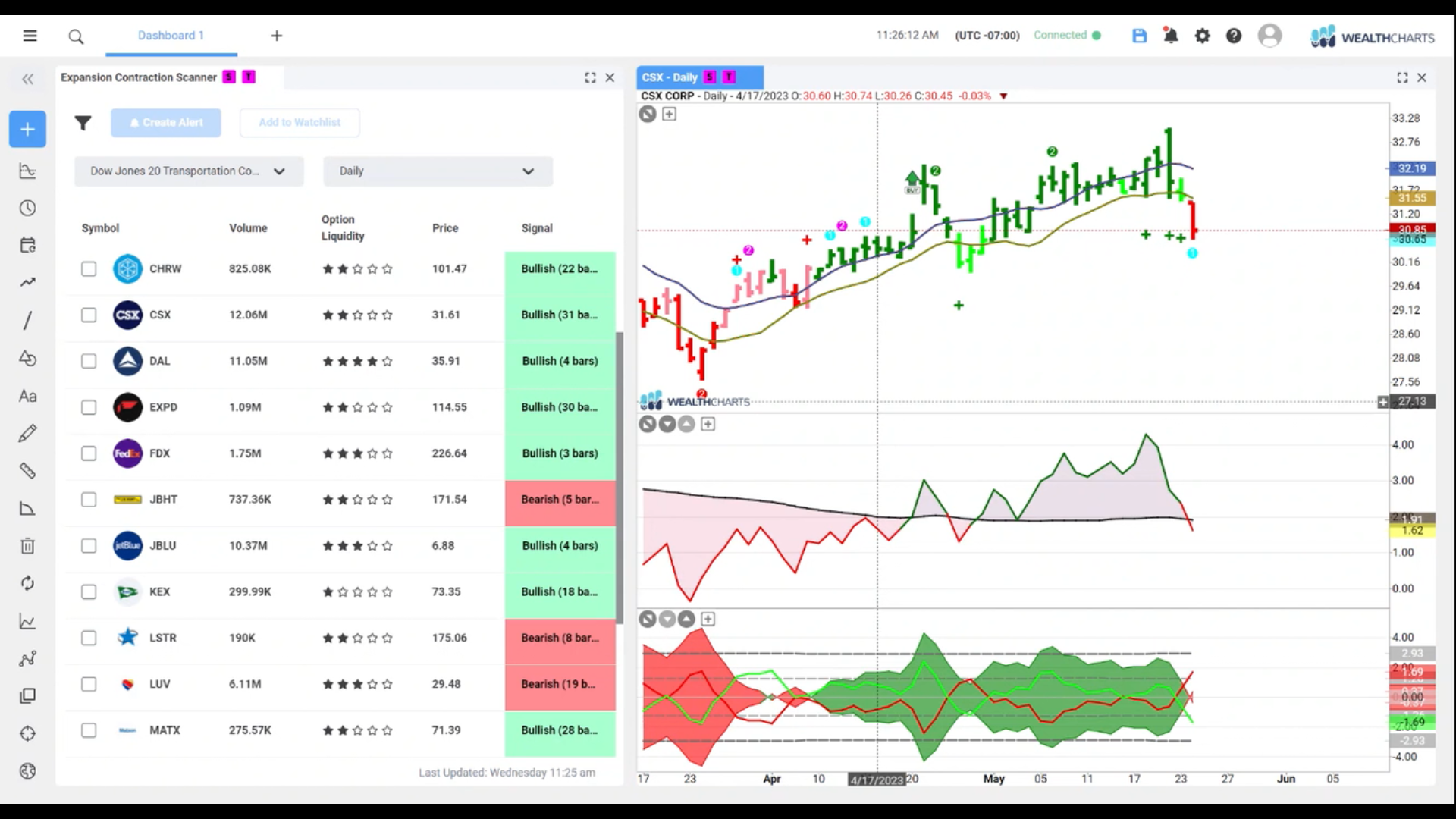Image resolution: width=1456 pixels, height=819 pixels.
Task: Select the diagonal line drawing tool
Action: 27,320
